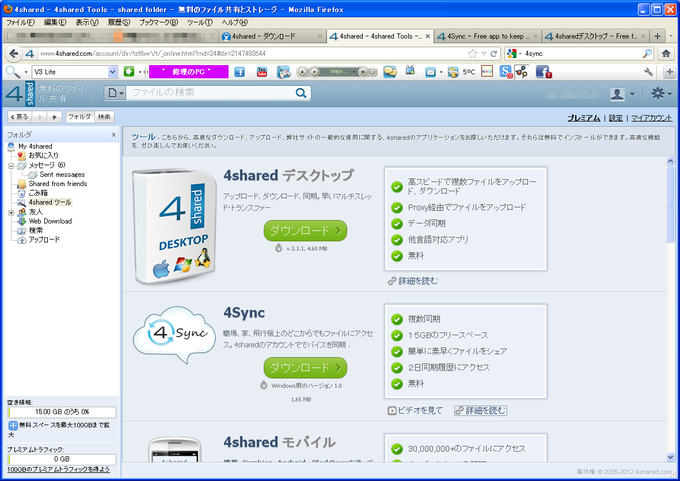
Task: Open the tab list dropdown arrow
Action: 671,36
